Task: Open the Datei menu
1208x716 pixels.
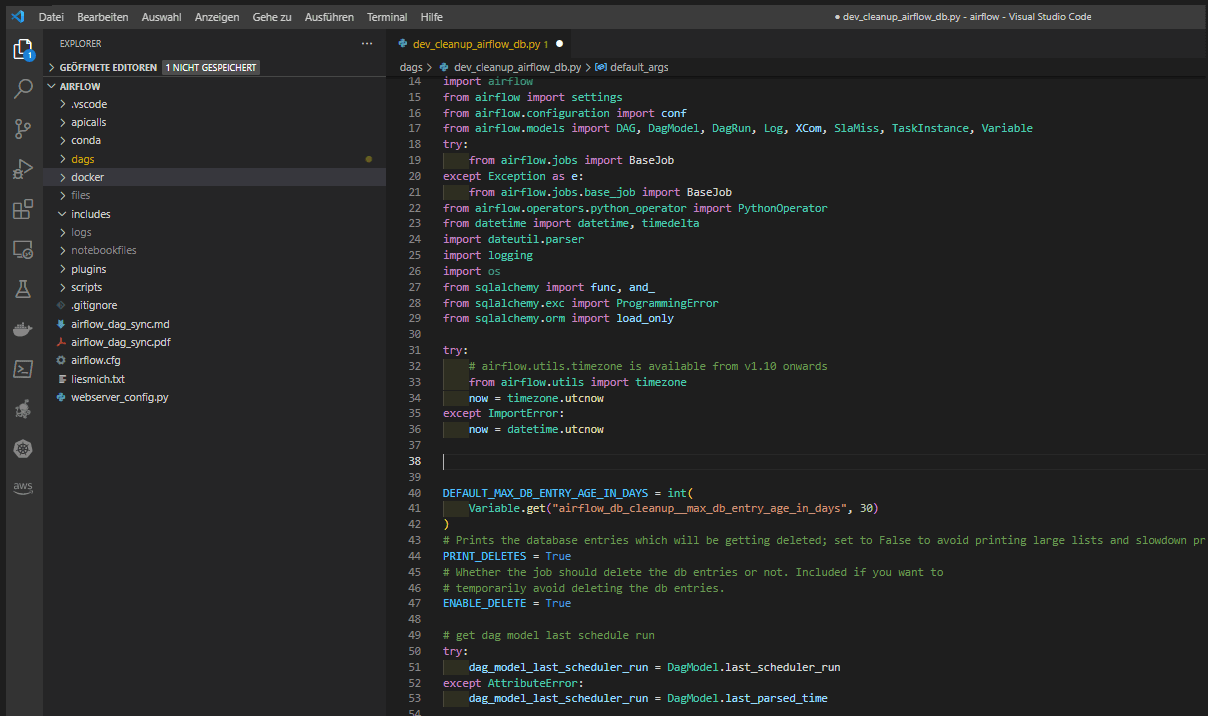Action: 51,17
